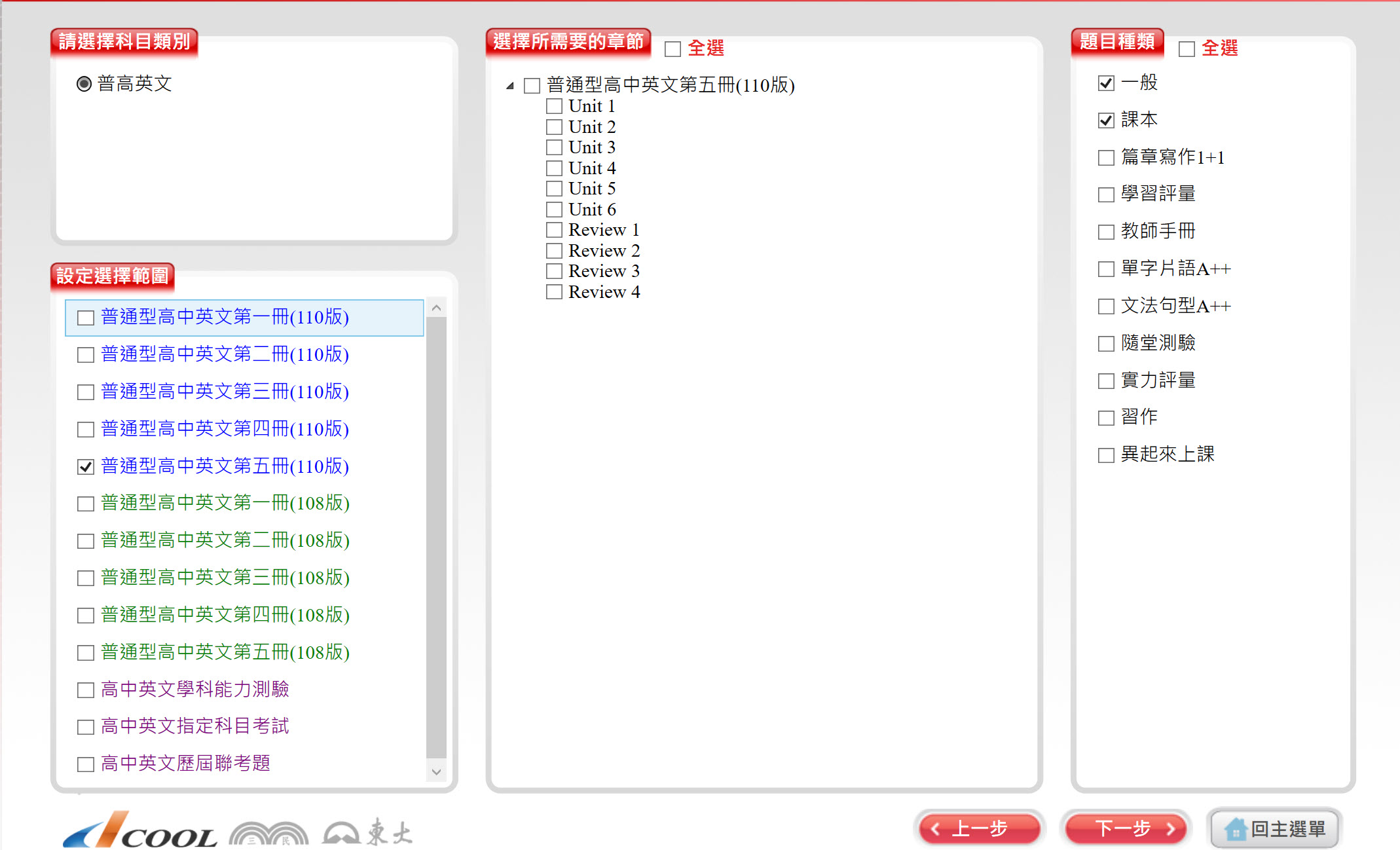This screenshot has width=1400, height=850.
Task: Check 高中英文學科能力測驗 option
Action: (x=86, y=690)
